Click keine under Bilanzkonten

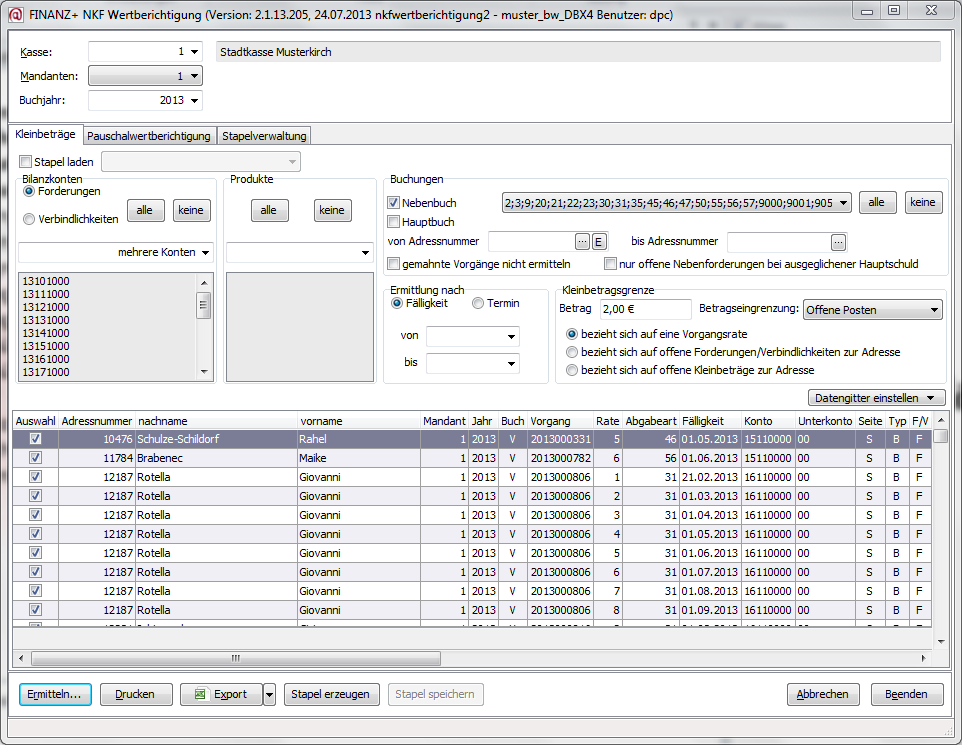click(x=191, y=210)
